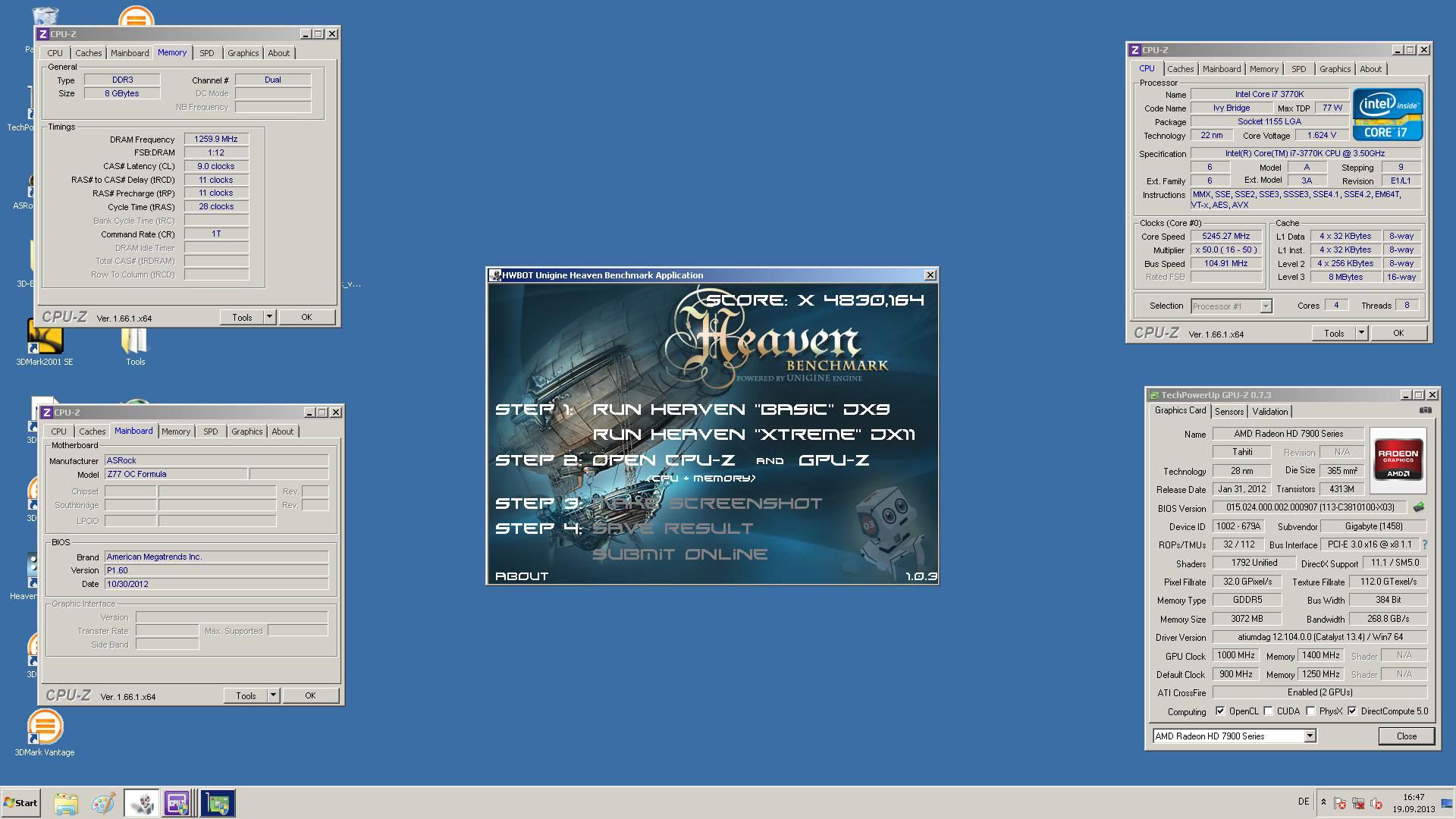This screenshot has height=819, width=1456.
Task: Click the motherboard model Z77 OC Formula
Action: [176, 474]
